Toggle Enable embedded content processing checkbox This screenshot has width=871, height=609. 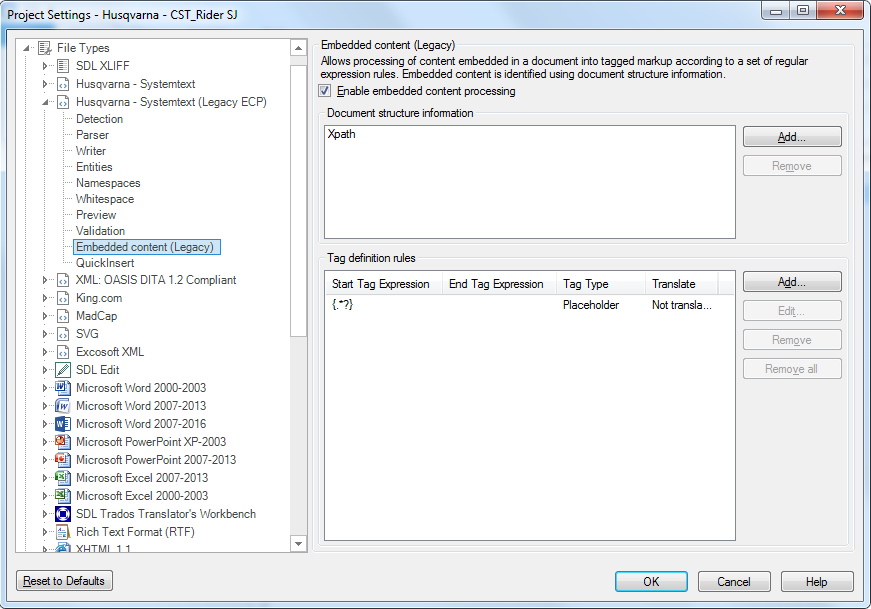325,91
